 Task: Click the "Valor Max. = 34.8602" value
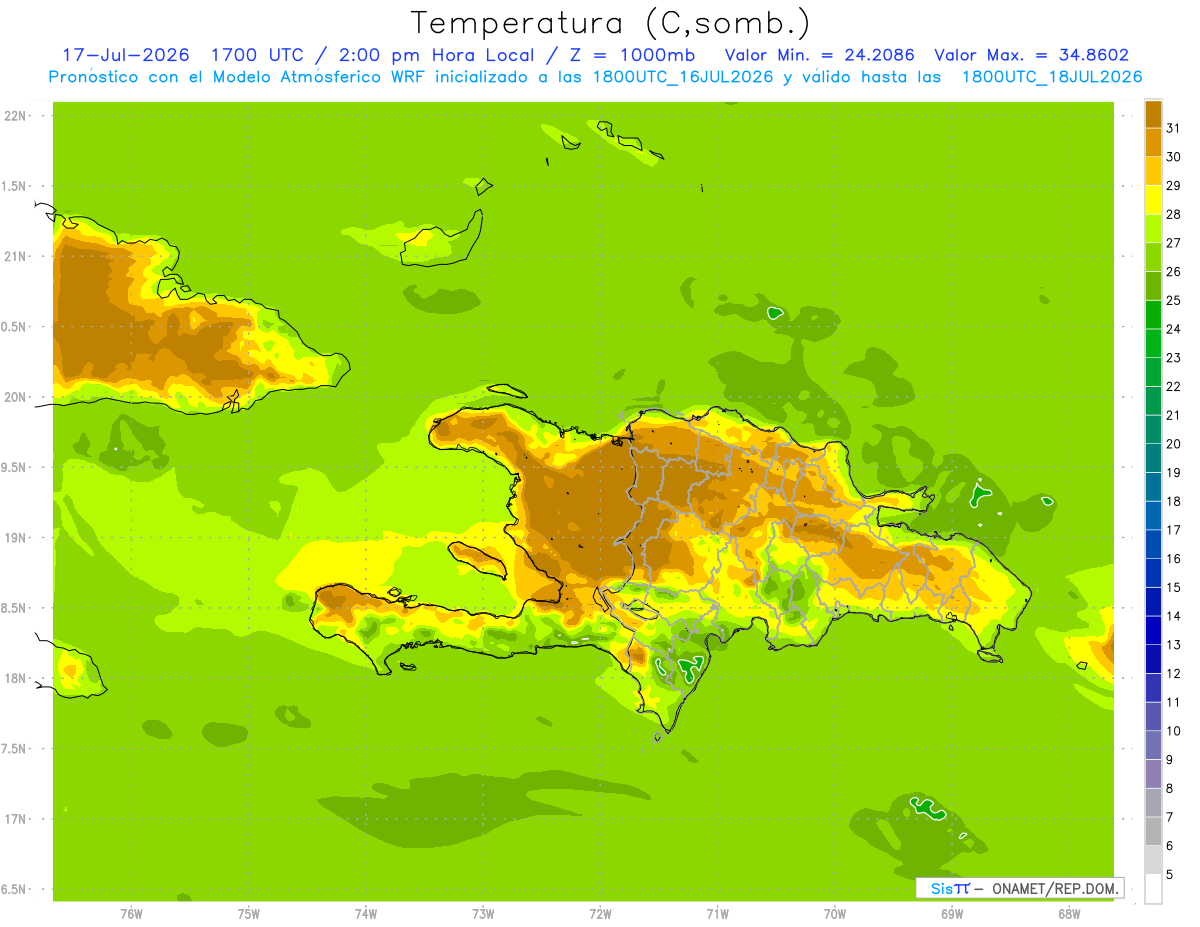(x=1031, y=55)
